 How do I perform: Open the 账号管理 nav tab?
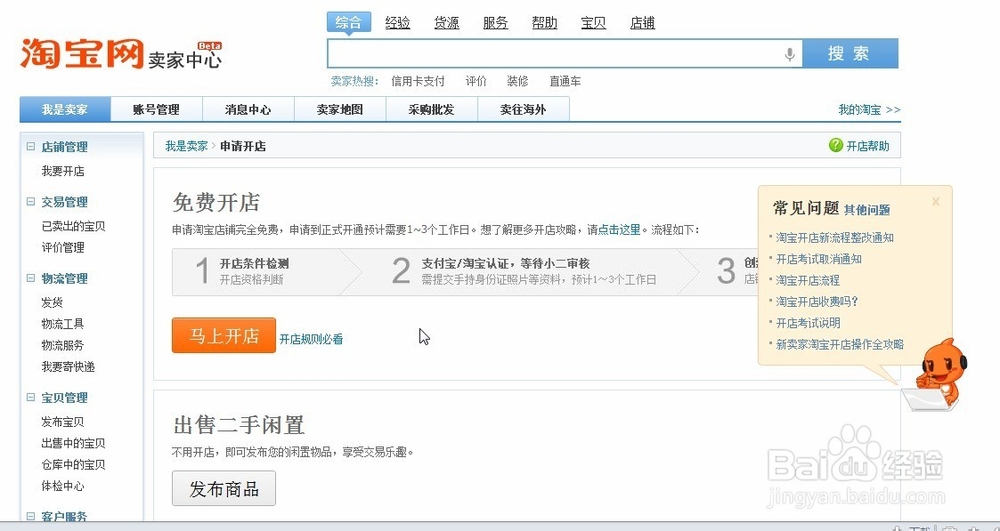click(156, 109)
